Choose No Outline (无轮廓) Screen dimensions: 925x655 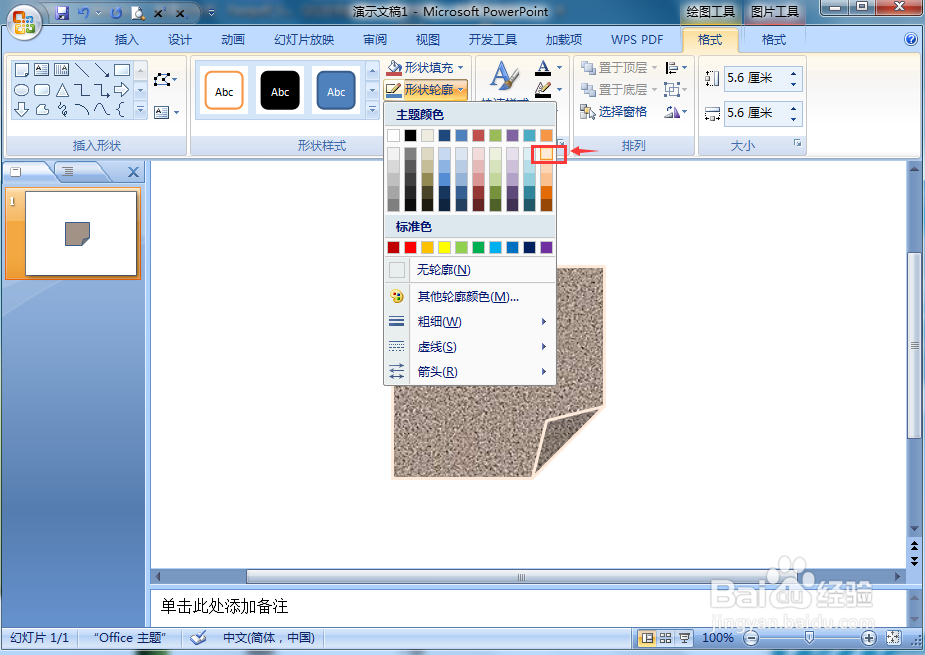[x=470, y=270]
